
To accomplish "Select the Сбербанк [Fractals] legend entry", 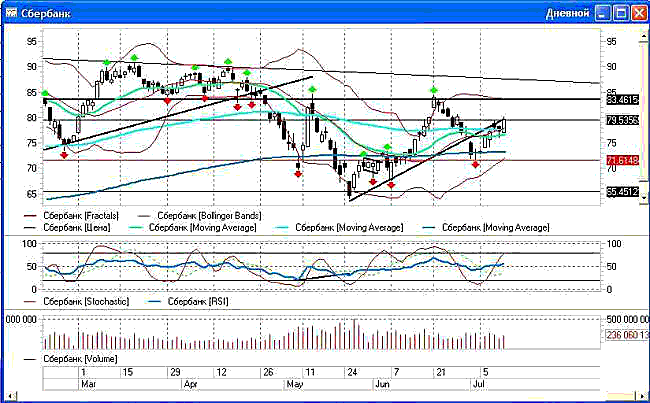I will pos(71,216).
